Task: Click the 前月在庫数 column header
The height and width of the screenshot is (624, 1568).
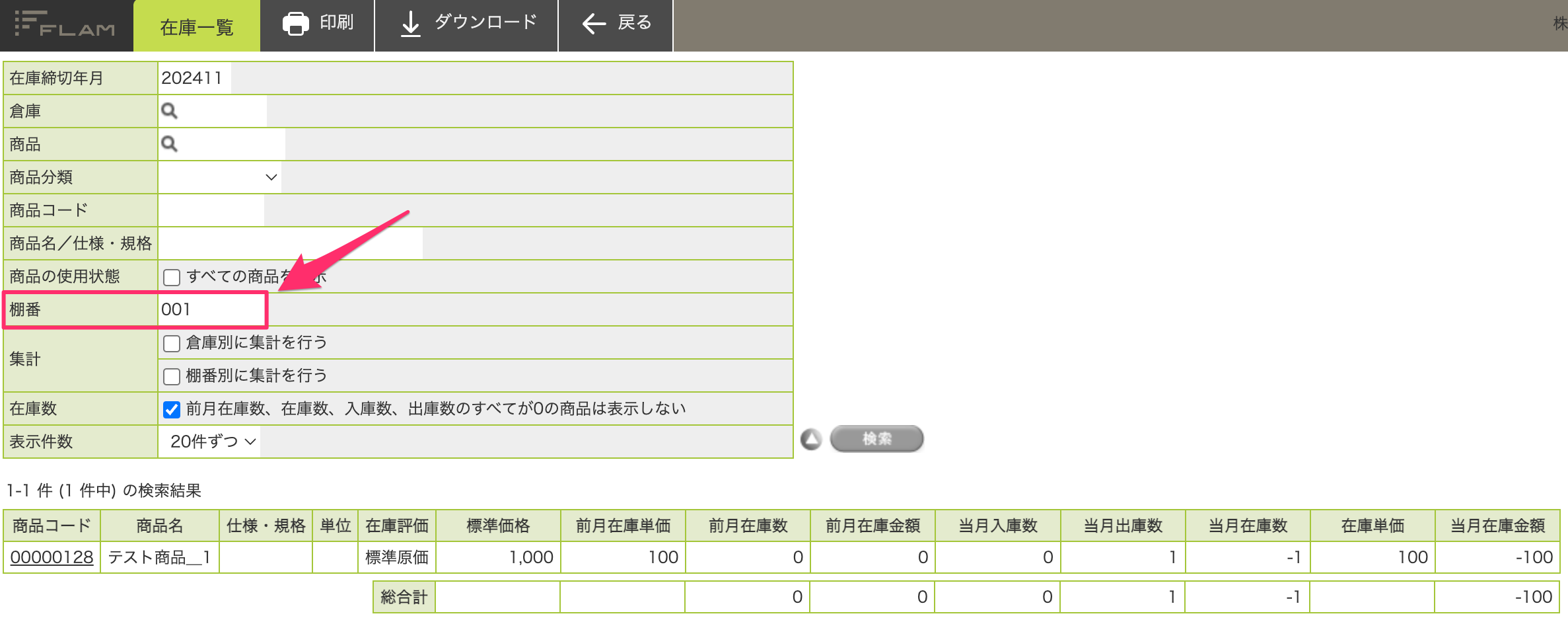Action: click(x=748, y=526)
